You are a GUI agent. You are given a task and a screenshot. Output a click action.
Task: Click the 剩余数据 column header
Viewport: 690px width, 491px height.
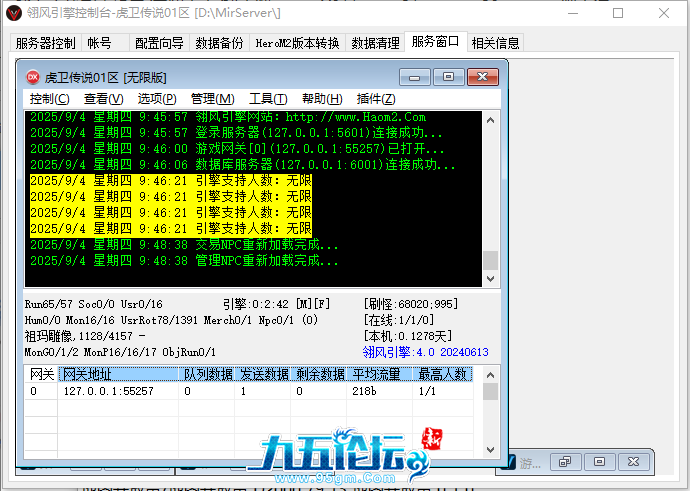coord(319,374)
